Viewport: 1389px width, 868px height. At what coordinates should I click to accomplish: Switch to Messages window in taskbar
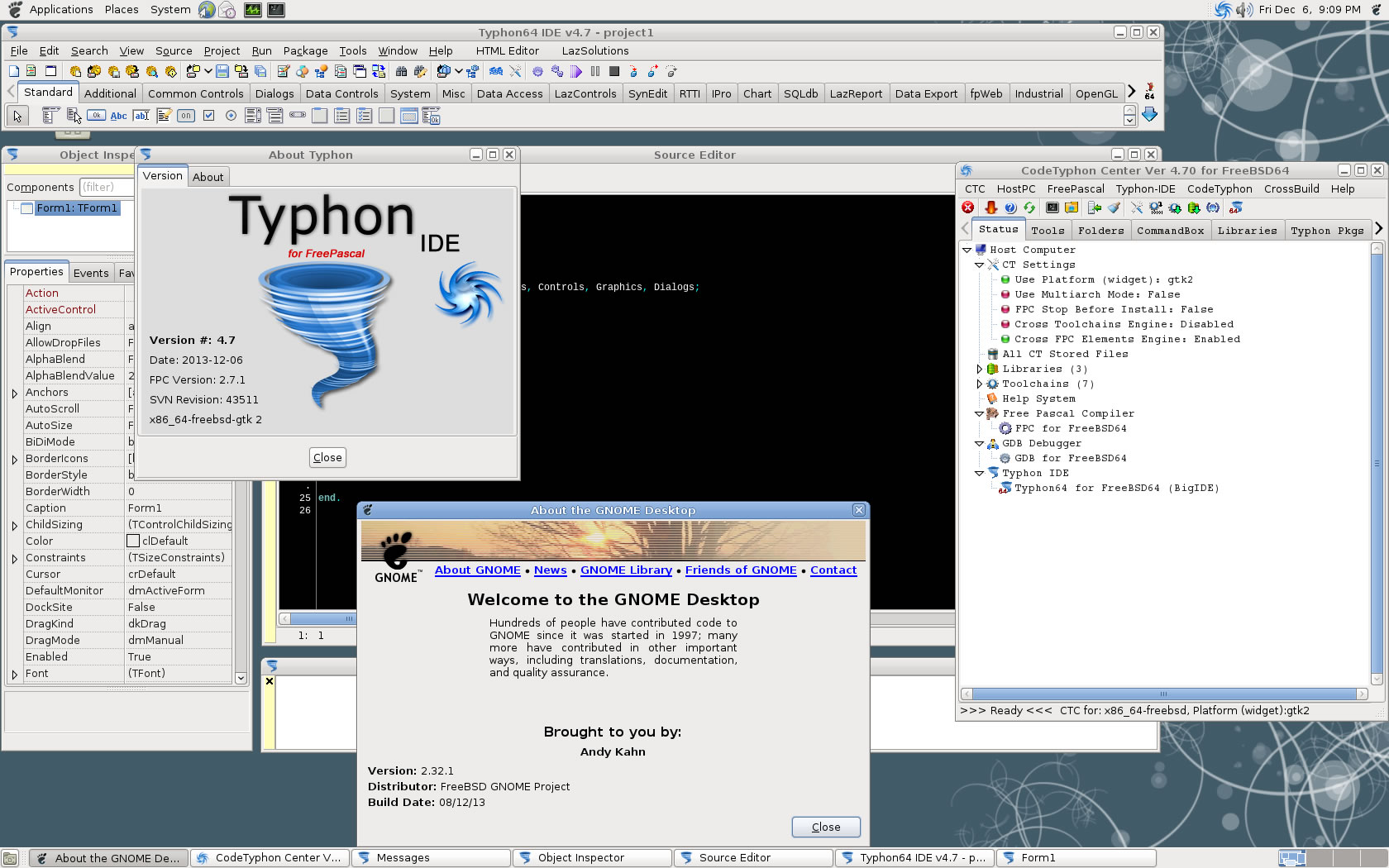click(x=432, y=858)
